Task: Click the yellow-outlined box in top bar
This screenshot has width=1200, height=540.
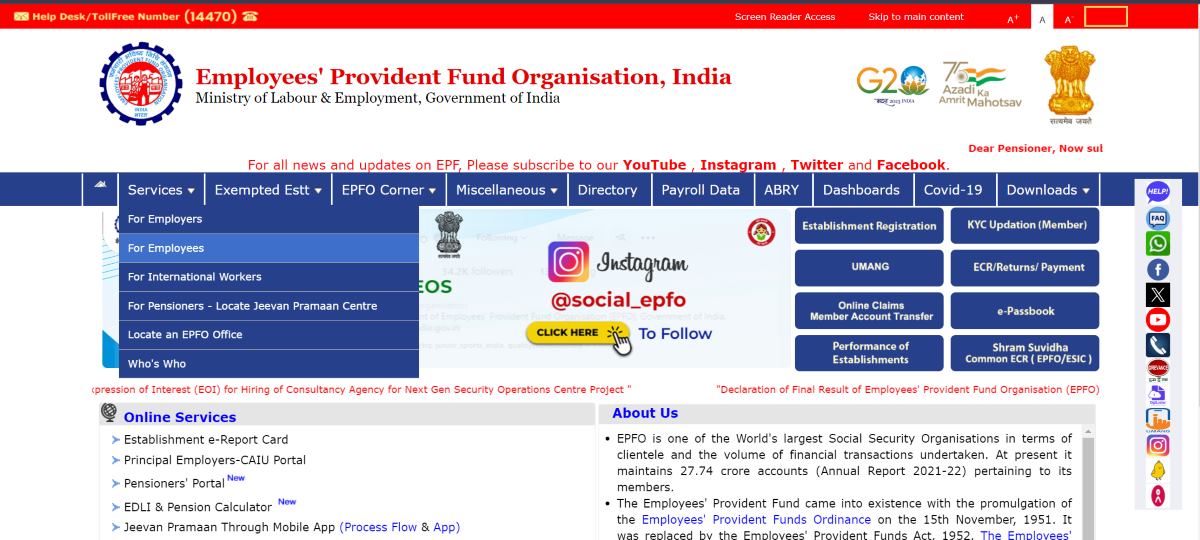Action: 1106,17
